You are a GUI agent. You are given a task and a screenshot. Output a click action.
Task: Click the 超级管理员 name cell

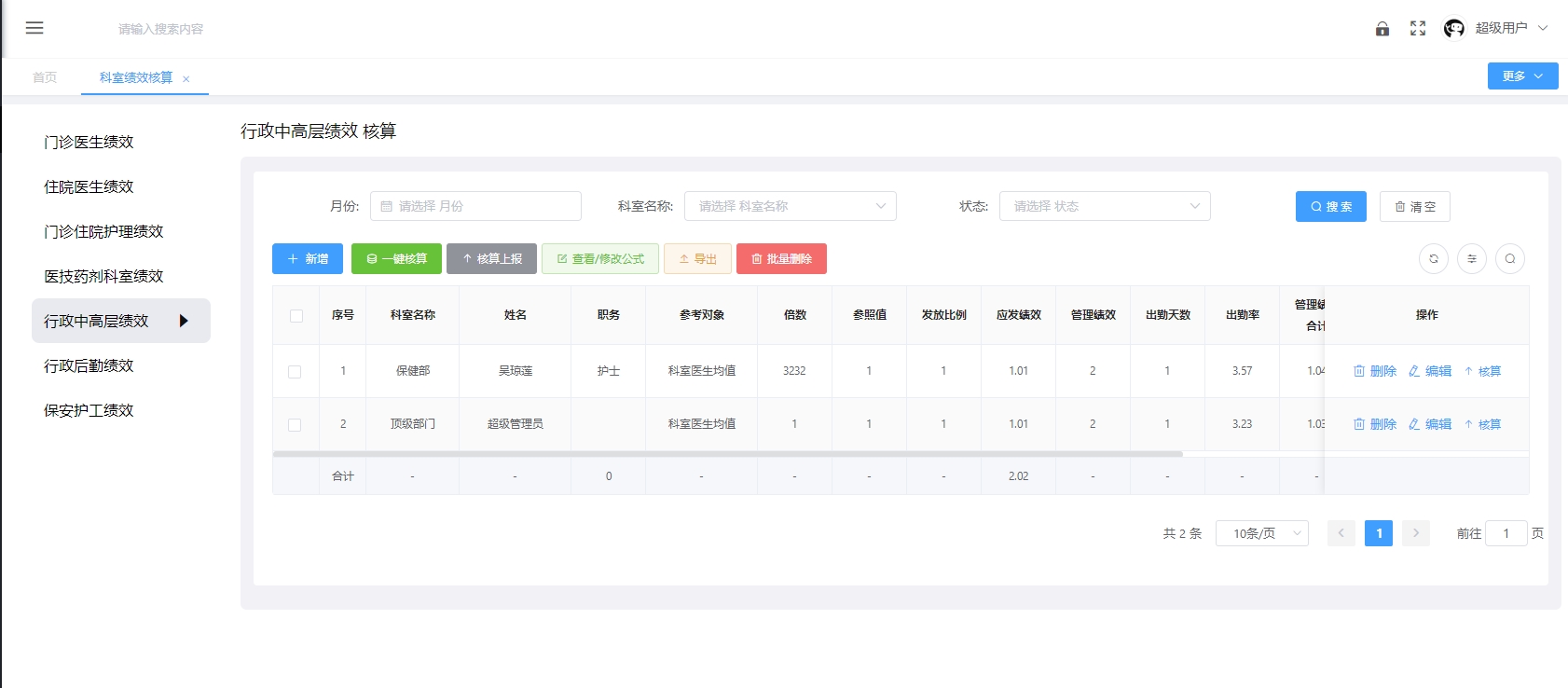pyautogui.click(x=516, y=424)
